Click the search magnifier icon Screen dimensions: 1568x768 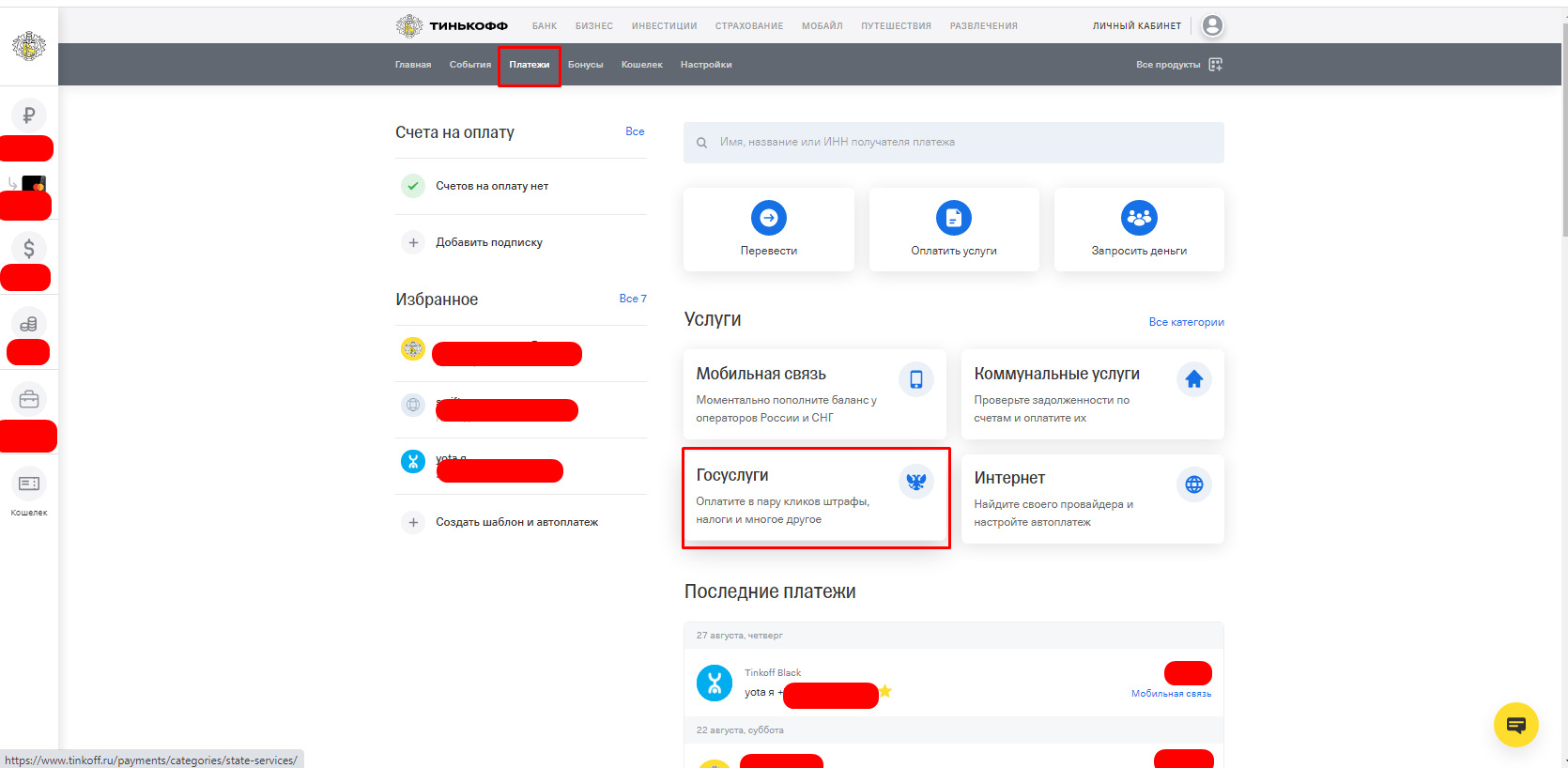point(701,143)
